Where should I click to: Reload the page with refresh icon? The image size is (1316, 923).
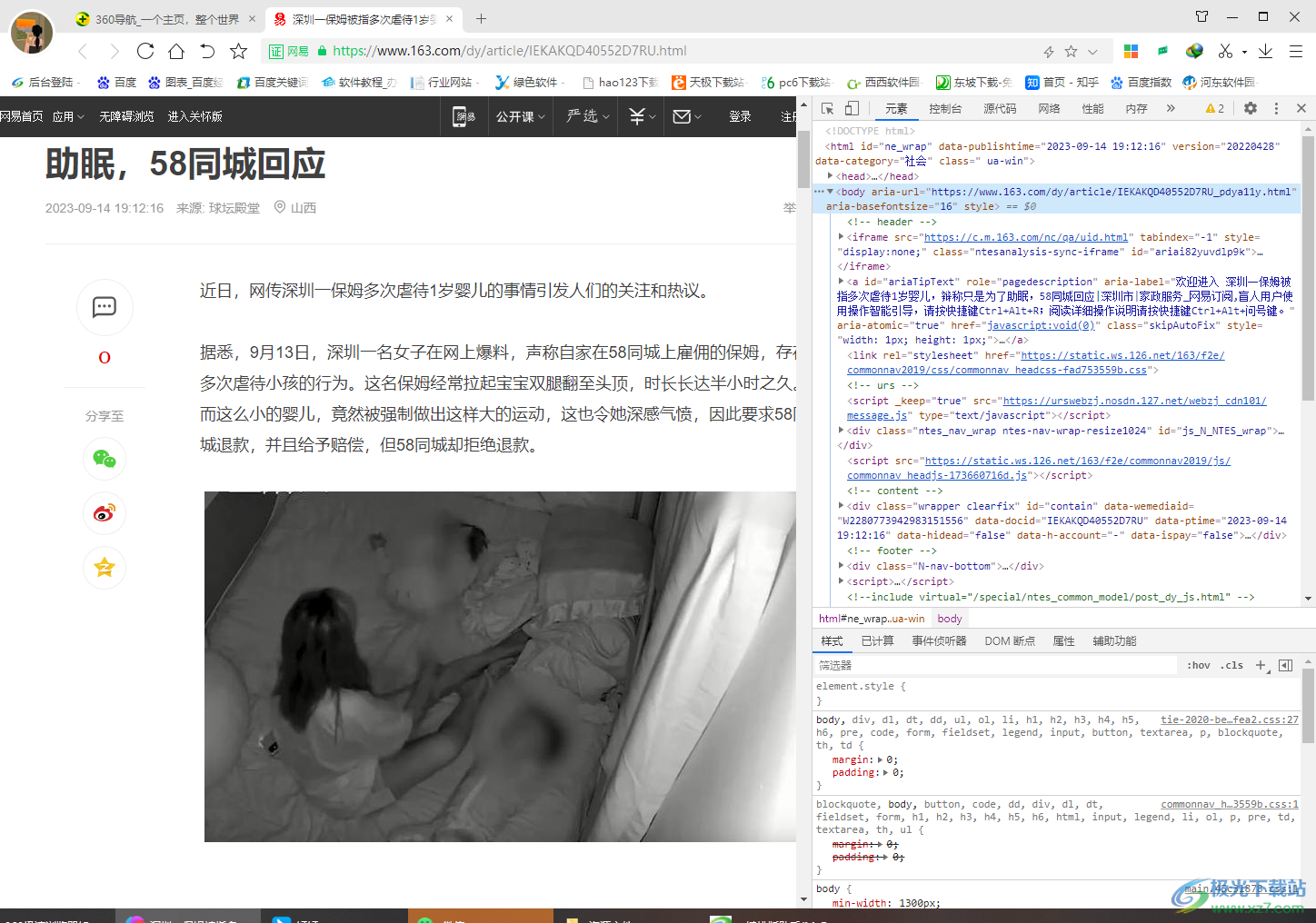pos(145,51)
